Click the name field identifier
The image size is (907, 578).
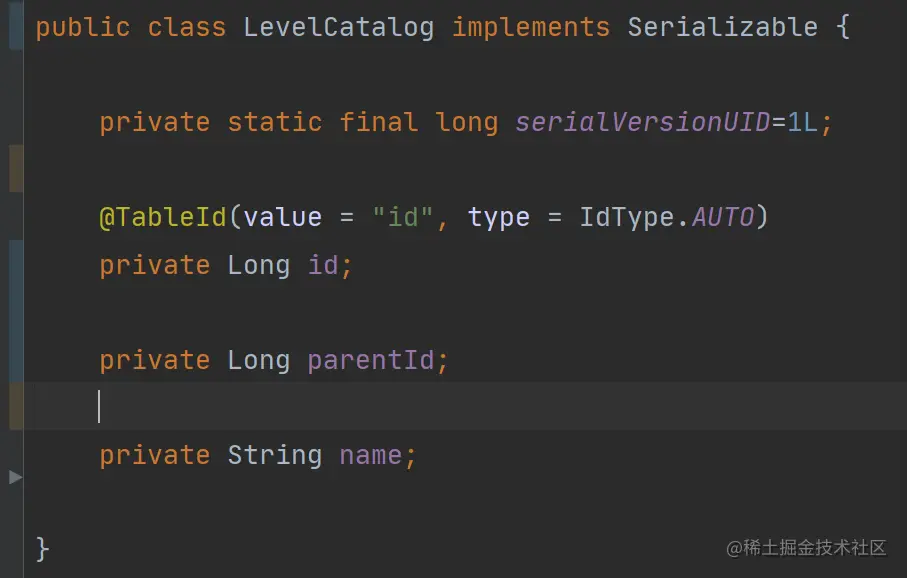coord(370,455)
